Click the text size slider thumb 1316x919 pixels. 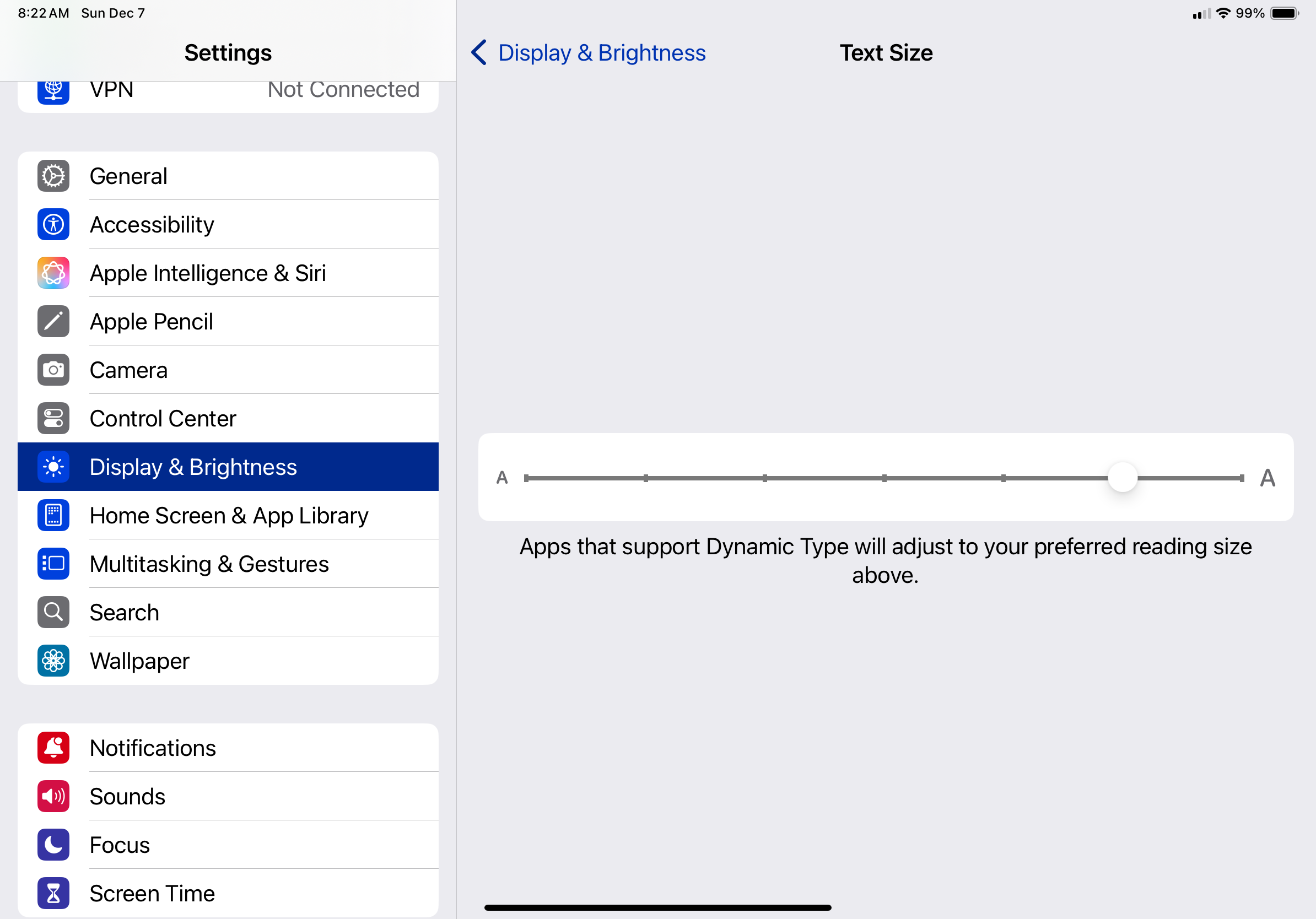(x=1122, y=478)
